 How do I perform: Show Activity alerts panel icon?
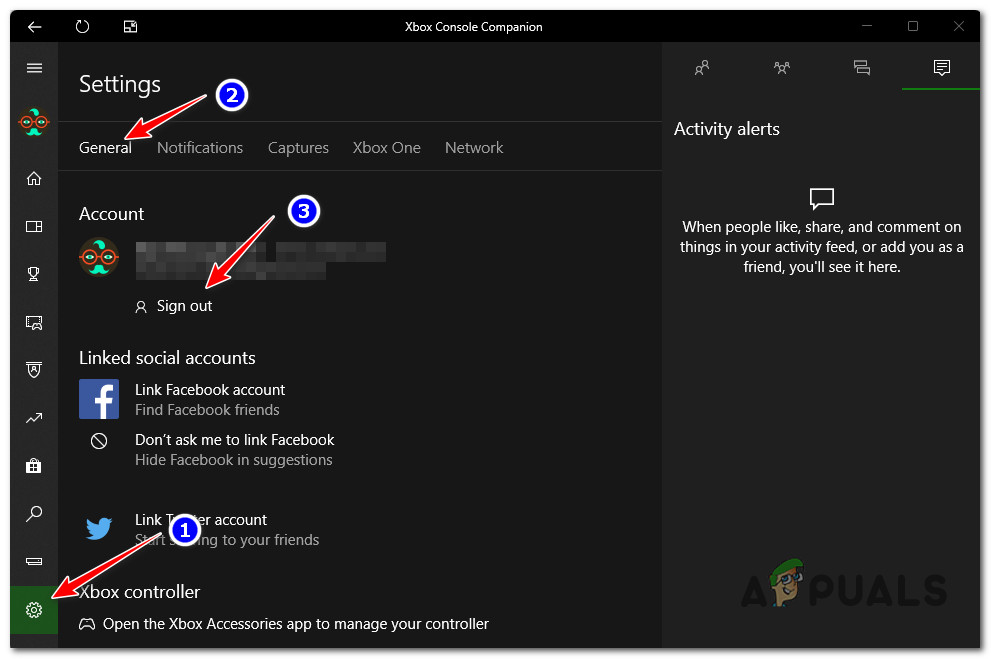[x=942, y=67]
